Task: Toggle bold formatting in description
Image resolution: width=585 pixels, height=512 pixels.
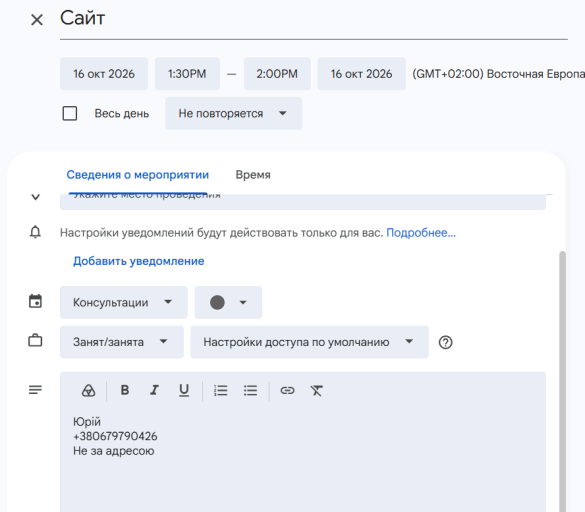Action: point(125,390)
